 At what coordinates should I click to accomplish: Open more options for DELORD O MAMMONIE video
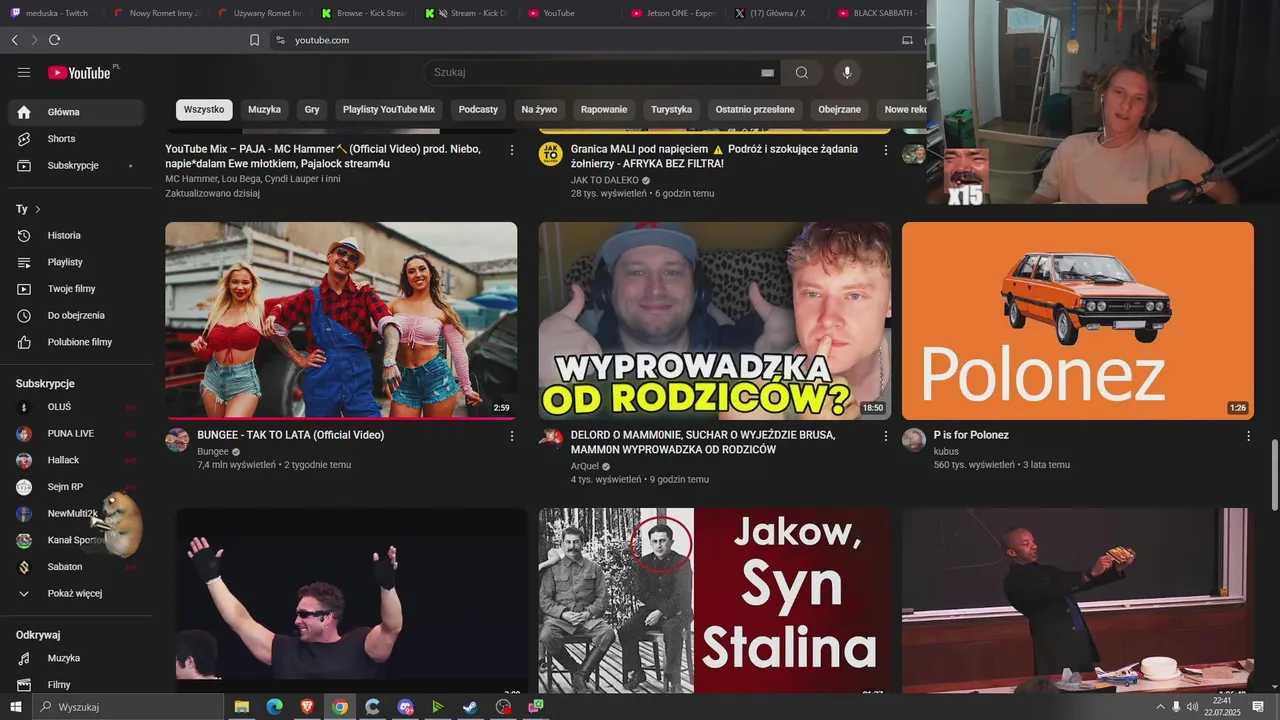pos(885,436)
